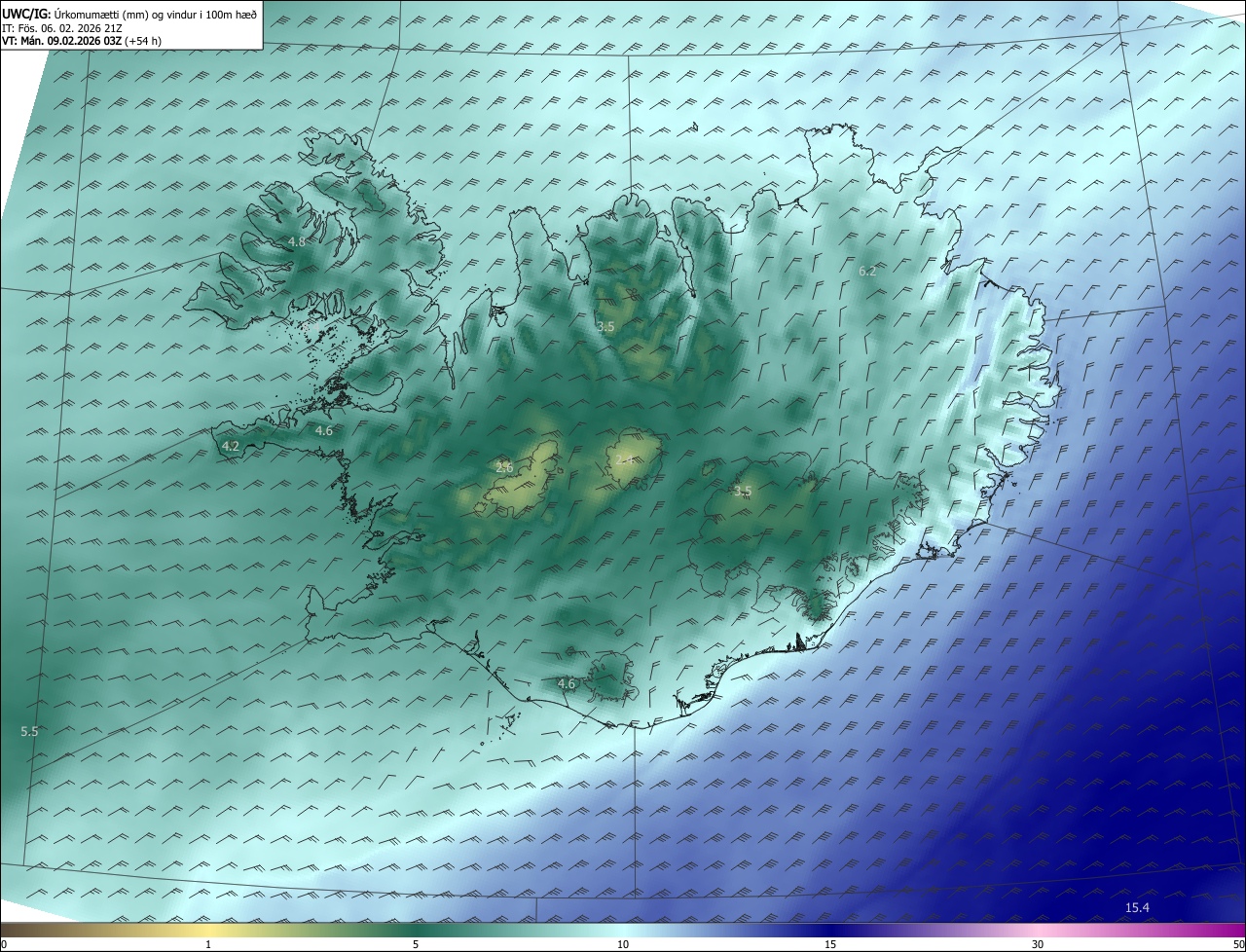The height and width of the screenshot is (952, 1246).
Task: Click the color scale tick labeled 10
Action: tap(623, 944)
